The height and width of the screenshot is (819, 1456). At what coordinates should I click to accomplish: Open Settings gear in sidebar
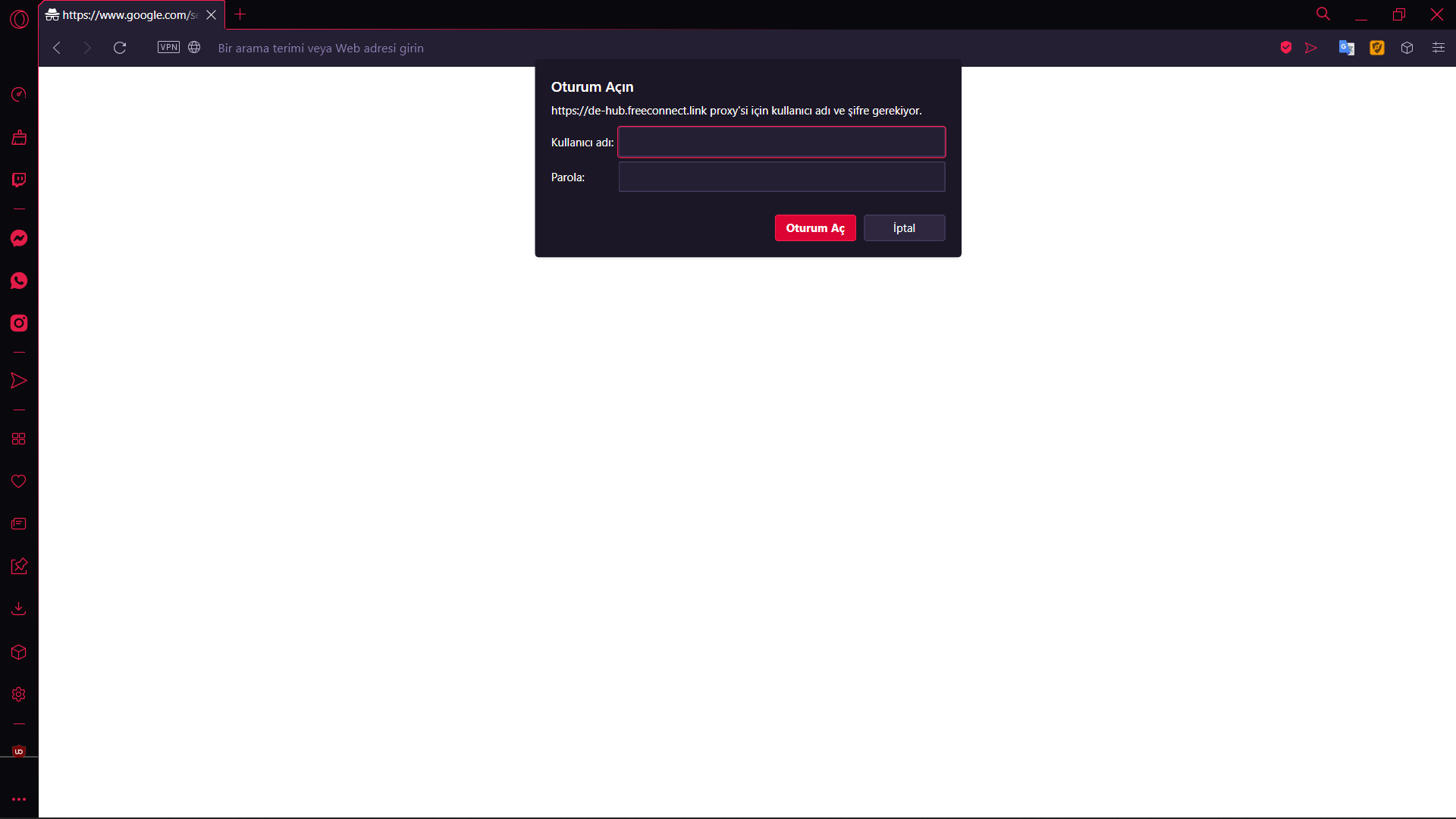19,695
